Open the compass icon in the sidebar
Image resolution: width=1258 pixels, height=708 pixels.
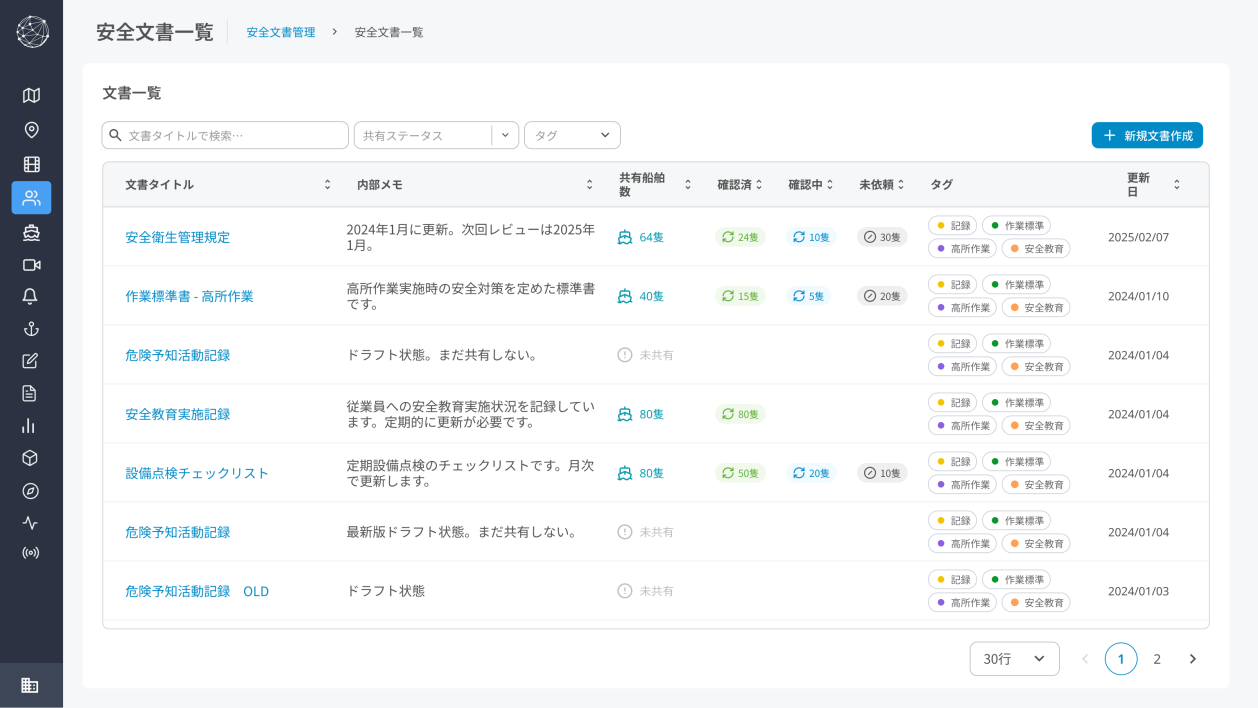coord(31,491)
